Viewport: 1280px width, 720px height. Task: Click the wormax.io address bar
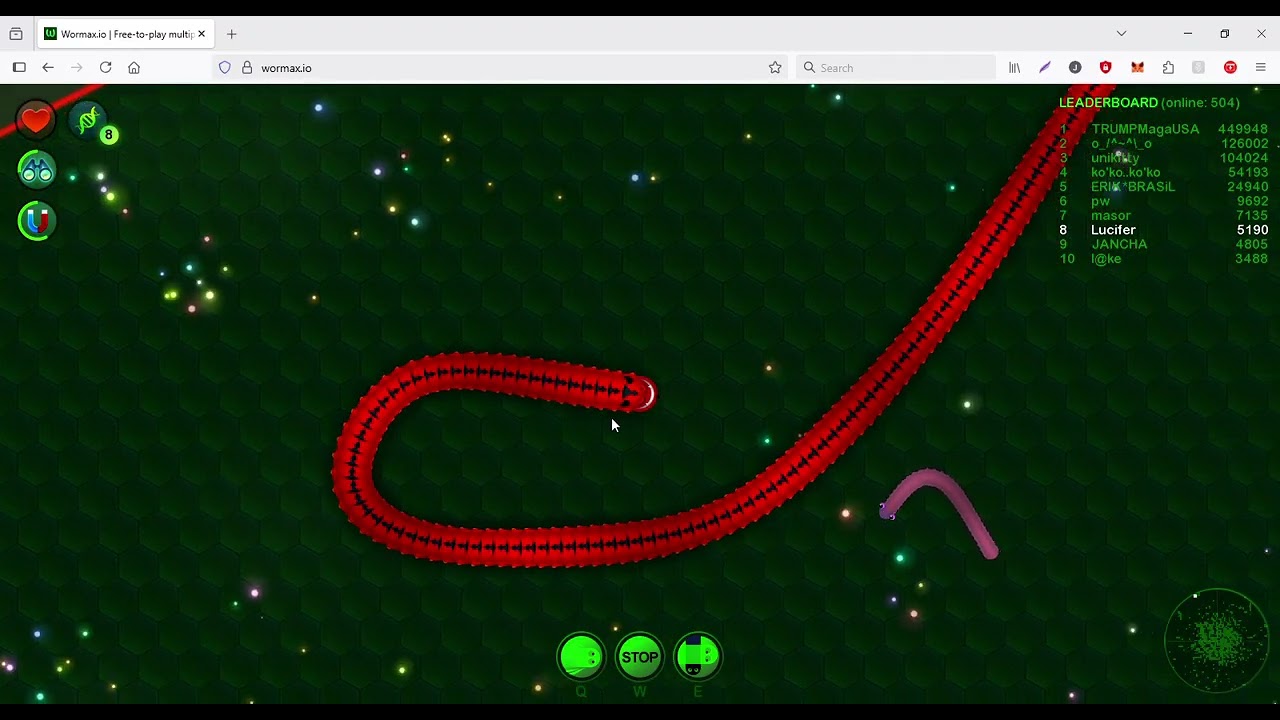click(500, 68)
